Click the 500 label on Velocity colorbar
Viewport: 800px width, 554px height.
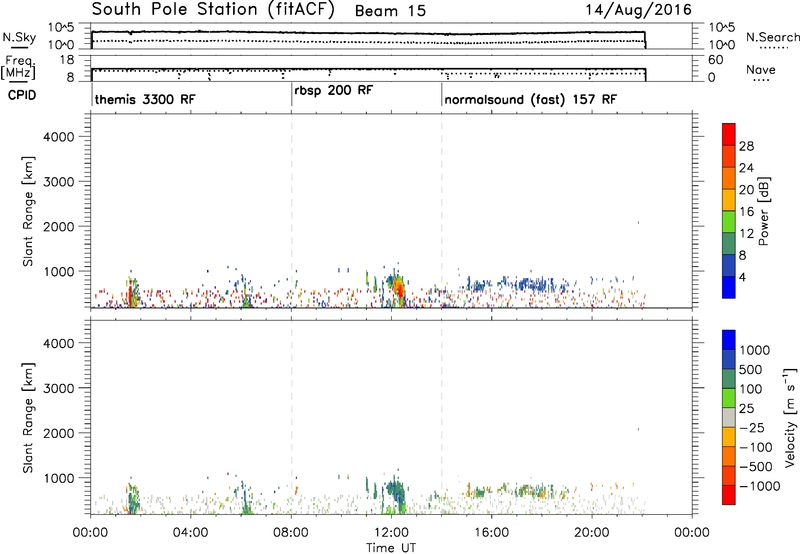click(750, 370)
